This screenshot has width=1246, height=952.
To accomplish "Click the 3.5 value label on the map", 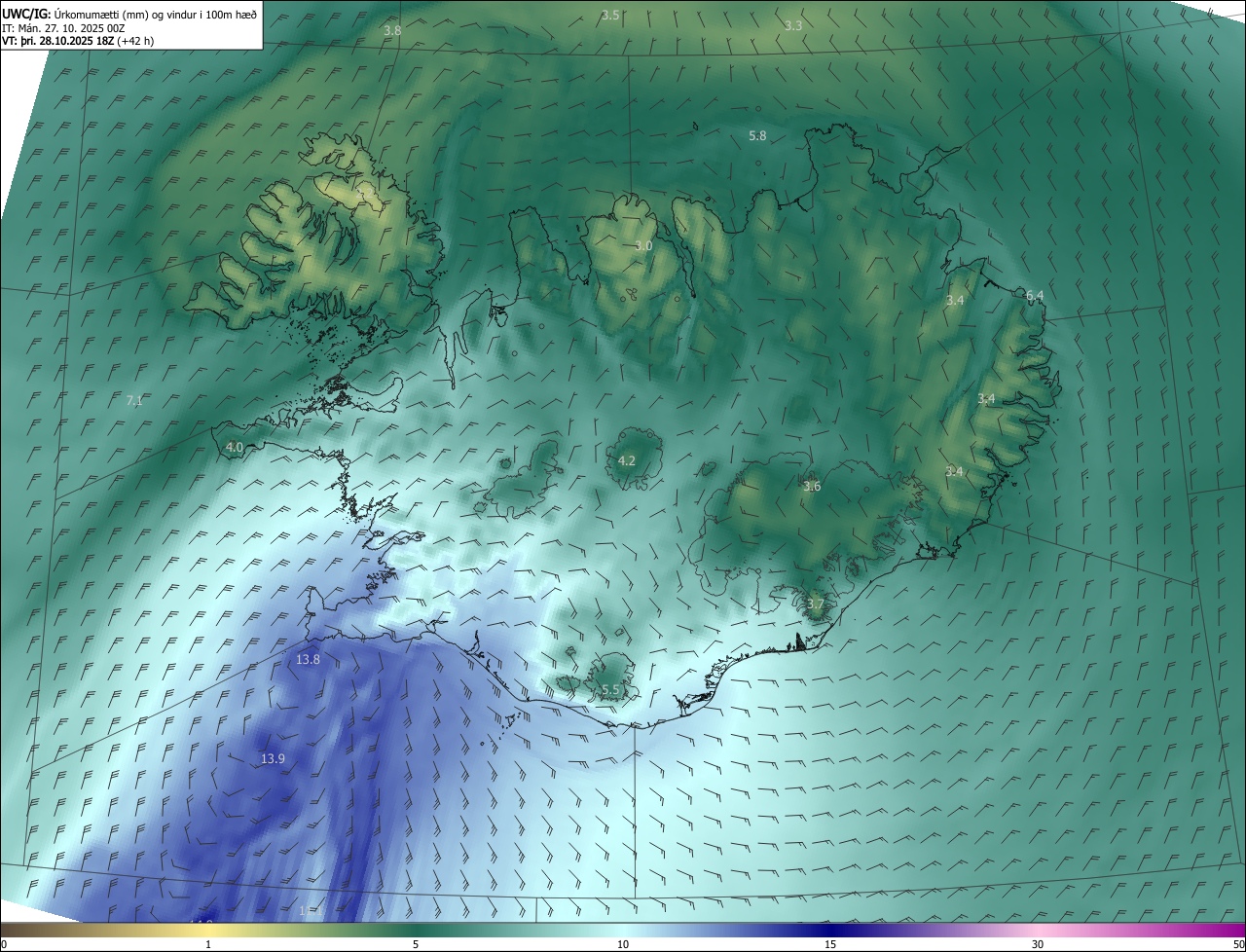I will 610,16.
